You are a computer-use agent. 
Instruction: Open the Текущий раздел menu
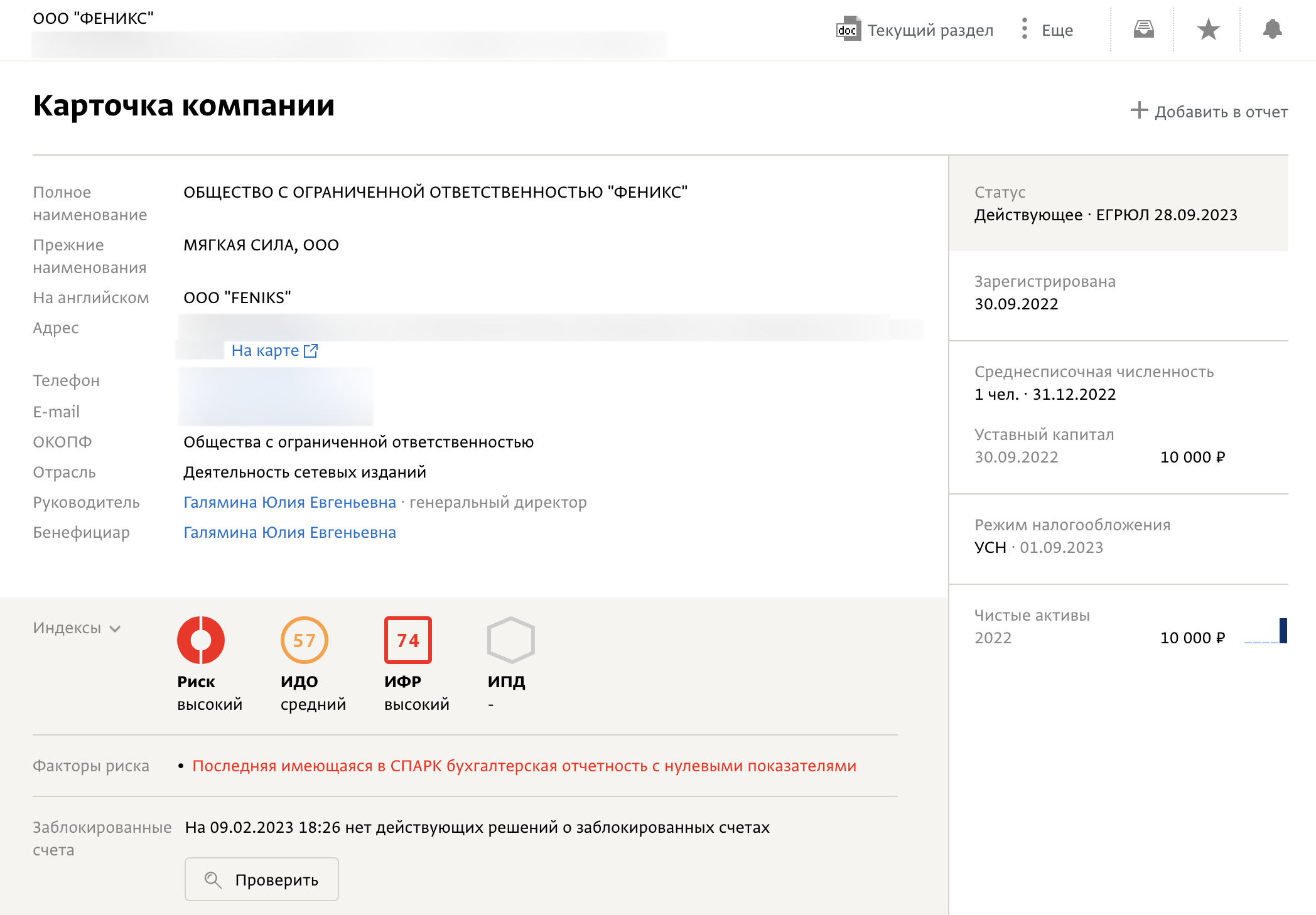pyautogui.click(x=930, y=30)
